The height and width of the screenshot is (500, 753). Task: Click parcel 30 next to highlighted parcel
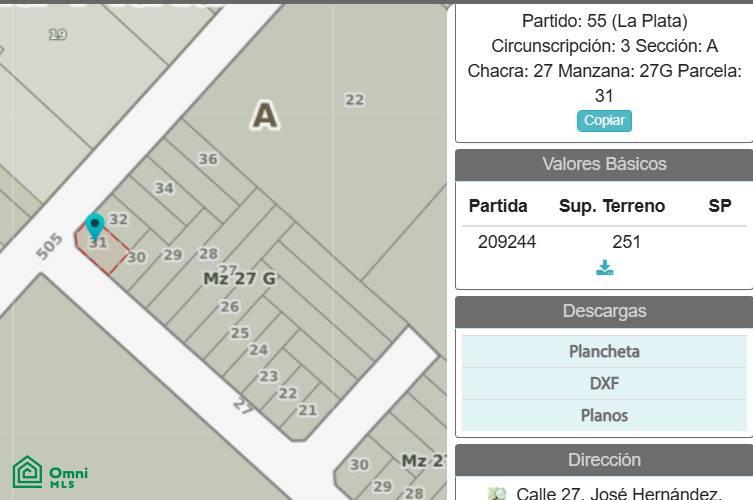tap(136, 257)
